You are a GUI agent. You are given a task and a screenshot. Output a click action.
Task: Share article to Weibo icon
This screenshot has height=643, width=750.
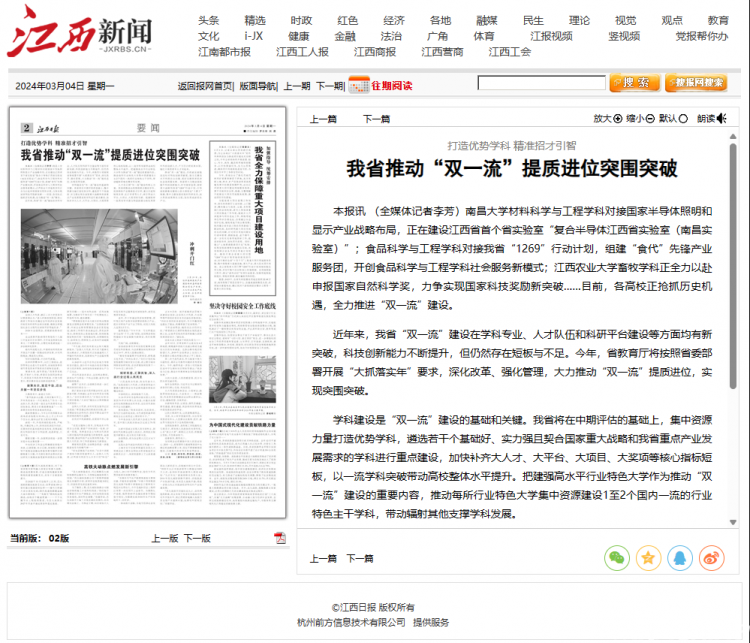(711, 558)
